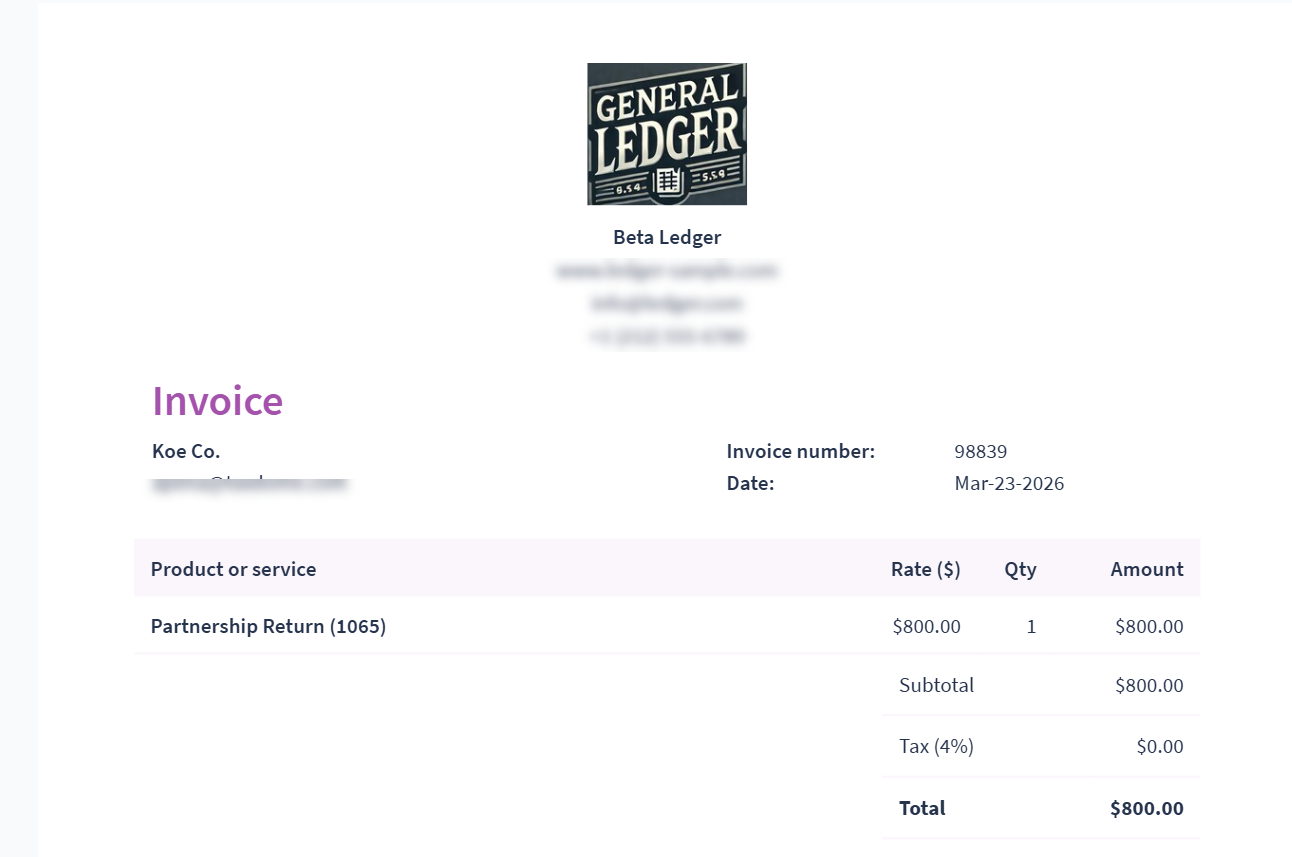This screenshot has width=1292, height=857.
Task: Open the blurred company website link
Action: 667,270
